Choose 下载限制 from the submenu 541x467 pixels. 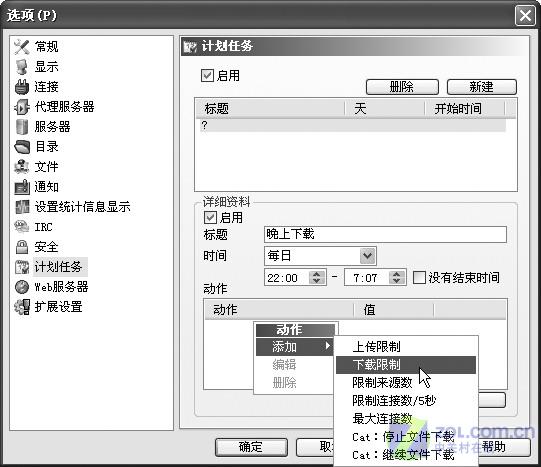tap(406, 365)
